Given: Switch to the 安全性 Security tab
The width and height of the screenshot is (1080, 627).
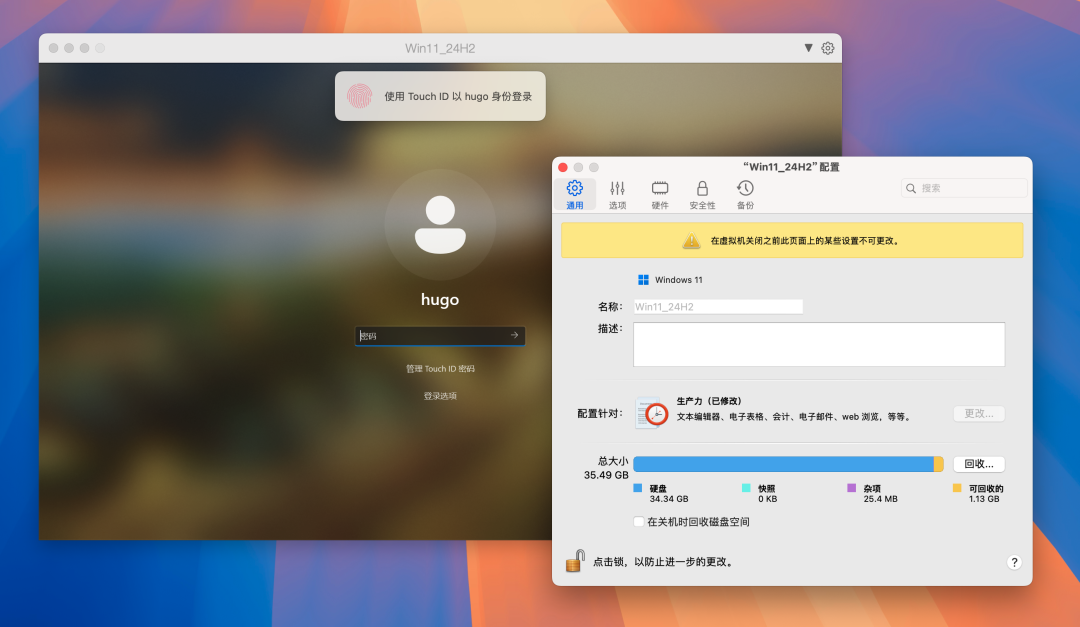Looking at the screenshot, I should tap(702, 194).
